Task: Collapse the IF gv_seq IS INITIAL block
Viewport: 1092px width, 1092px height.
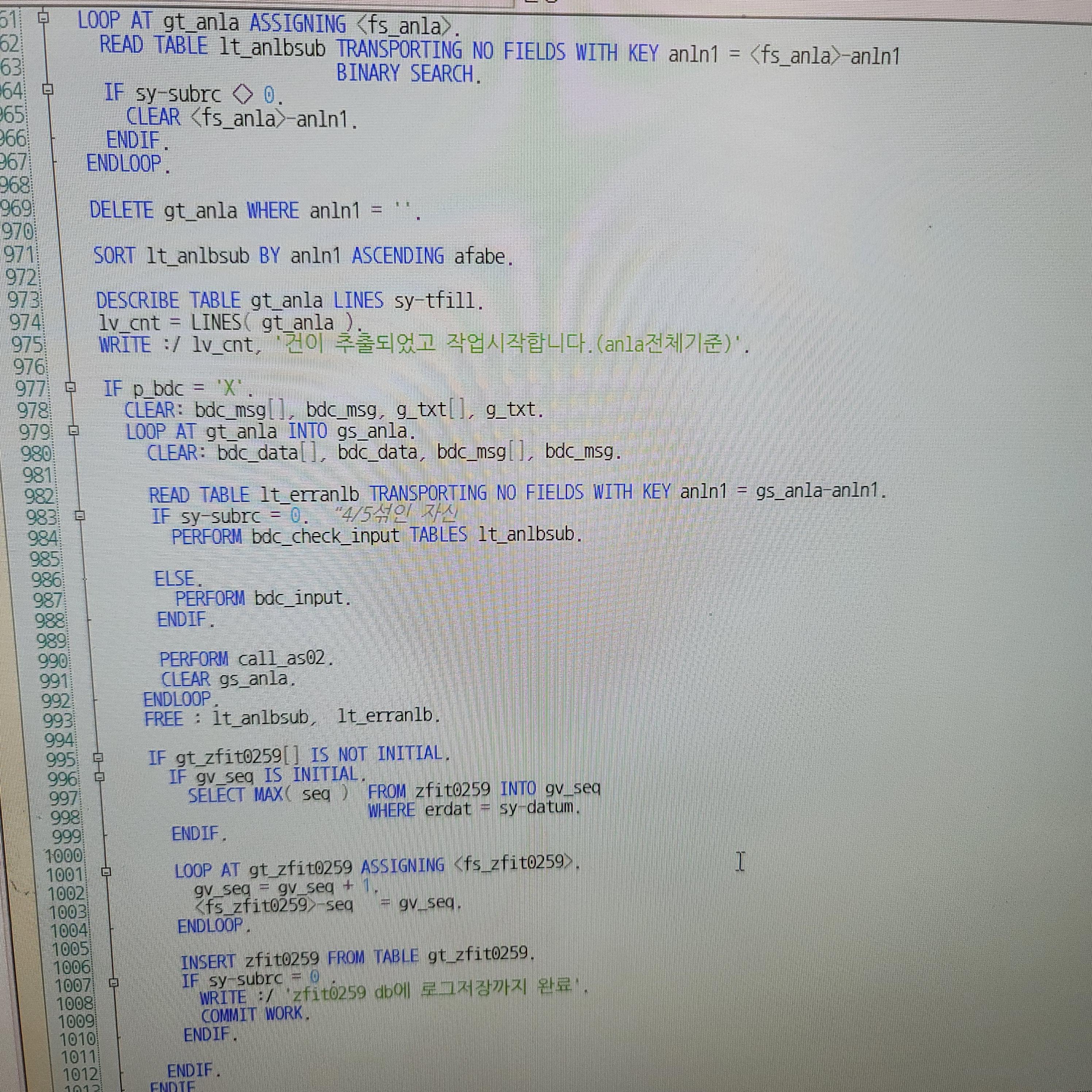Action: pos(100,777)
